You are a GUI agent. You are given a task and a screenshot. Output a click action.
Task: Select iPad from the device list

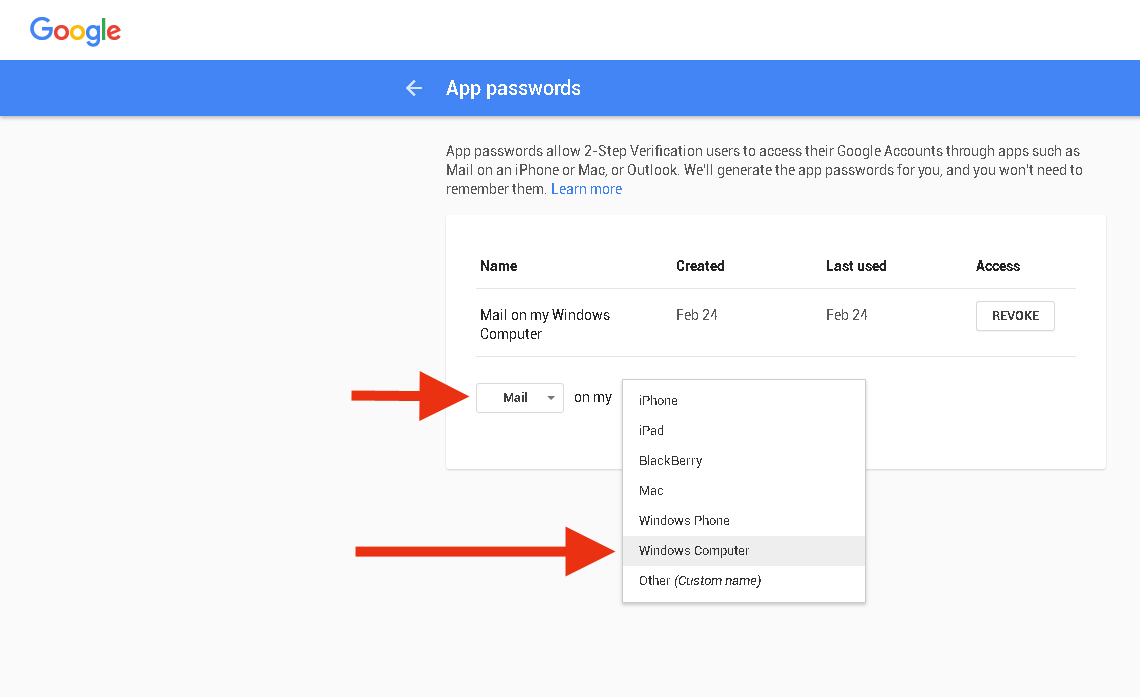click(651, 430)
